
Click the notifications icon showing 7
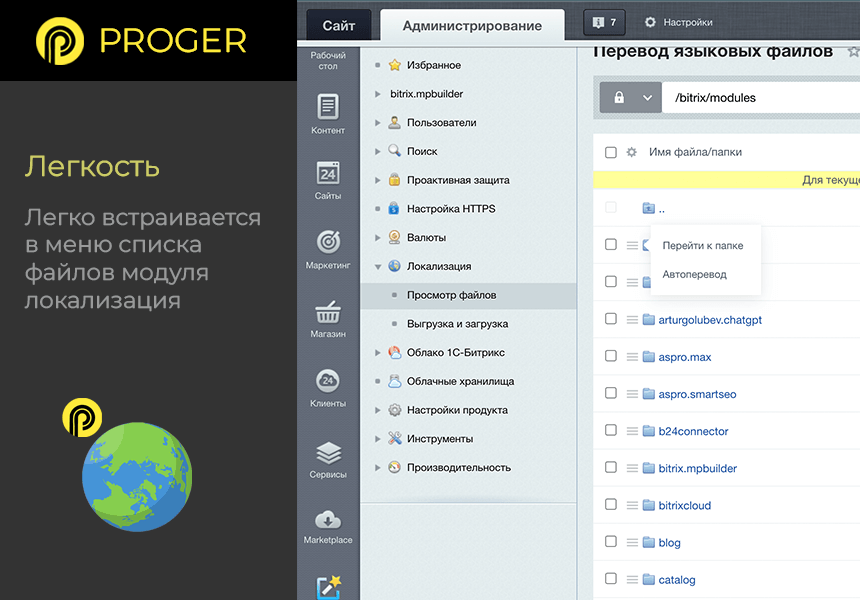(x=603, y=22)
